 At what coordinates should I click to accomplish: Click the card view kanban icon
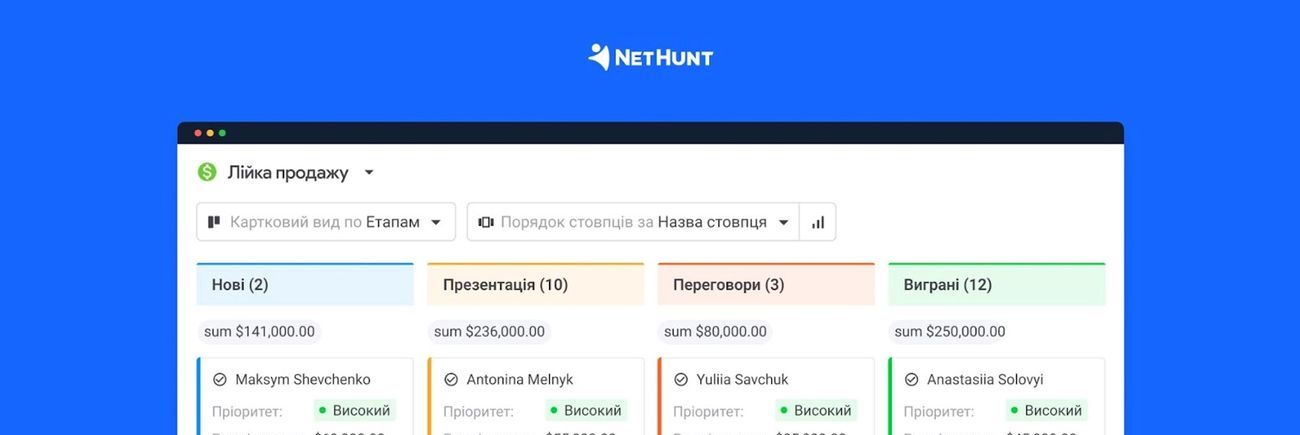[213, 222]
